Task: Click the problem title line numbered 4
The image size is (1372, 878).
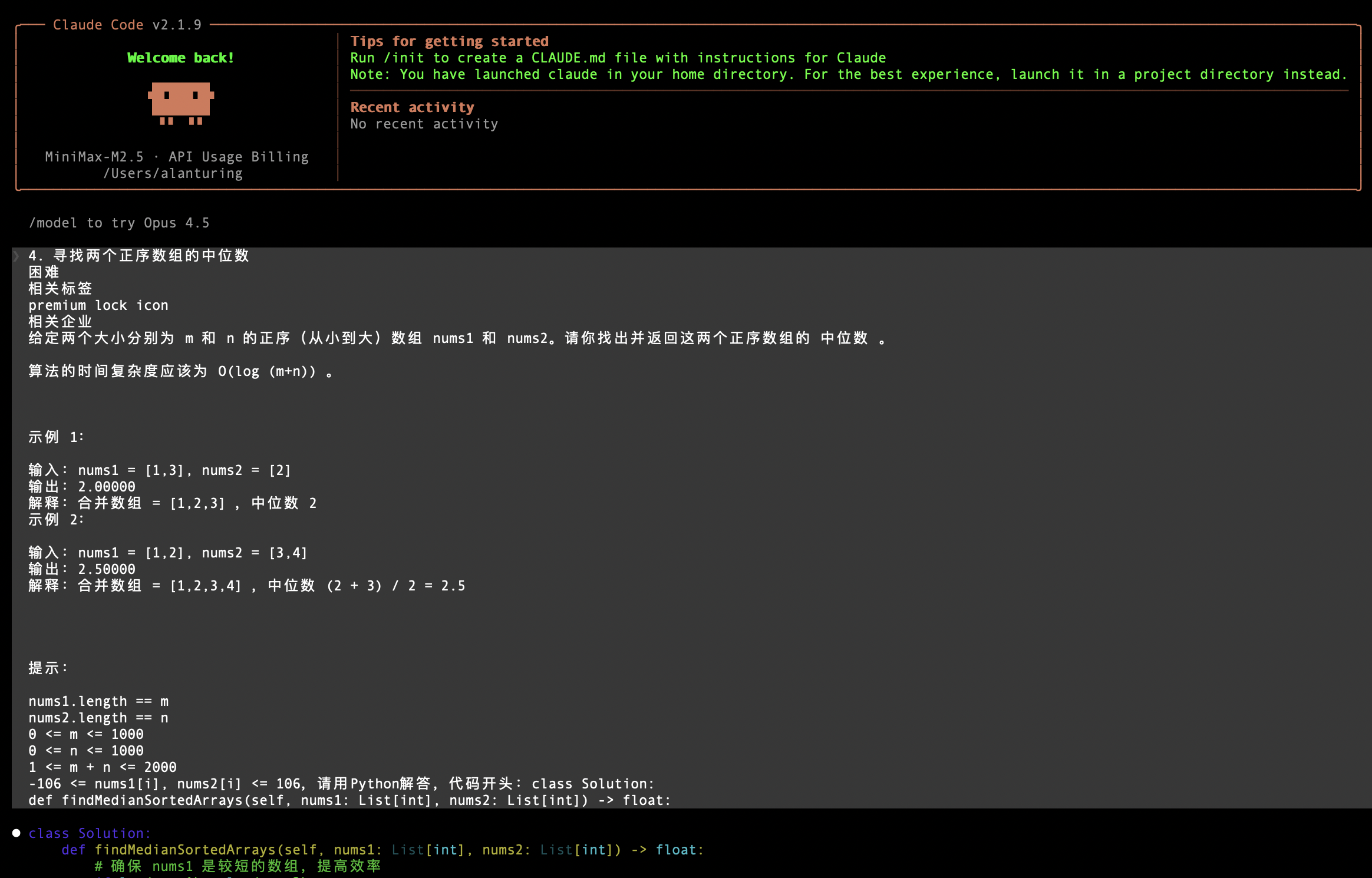Action: [139, 256]
